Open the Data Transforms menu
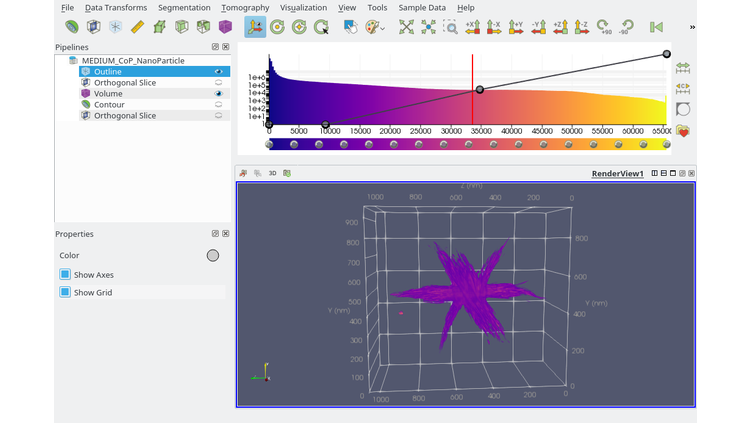Viewport: 752px width, 423px height. tap(116, 8)
